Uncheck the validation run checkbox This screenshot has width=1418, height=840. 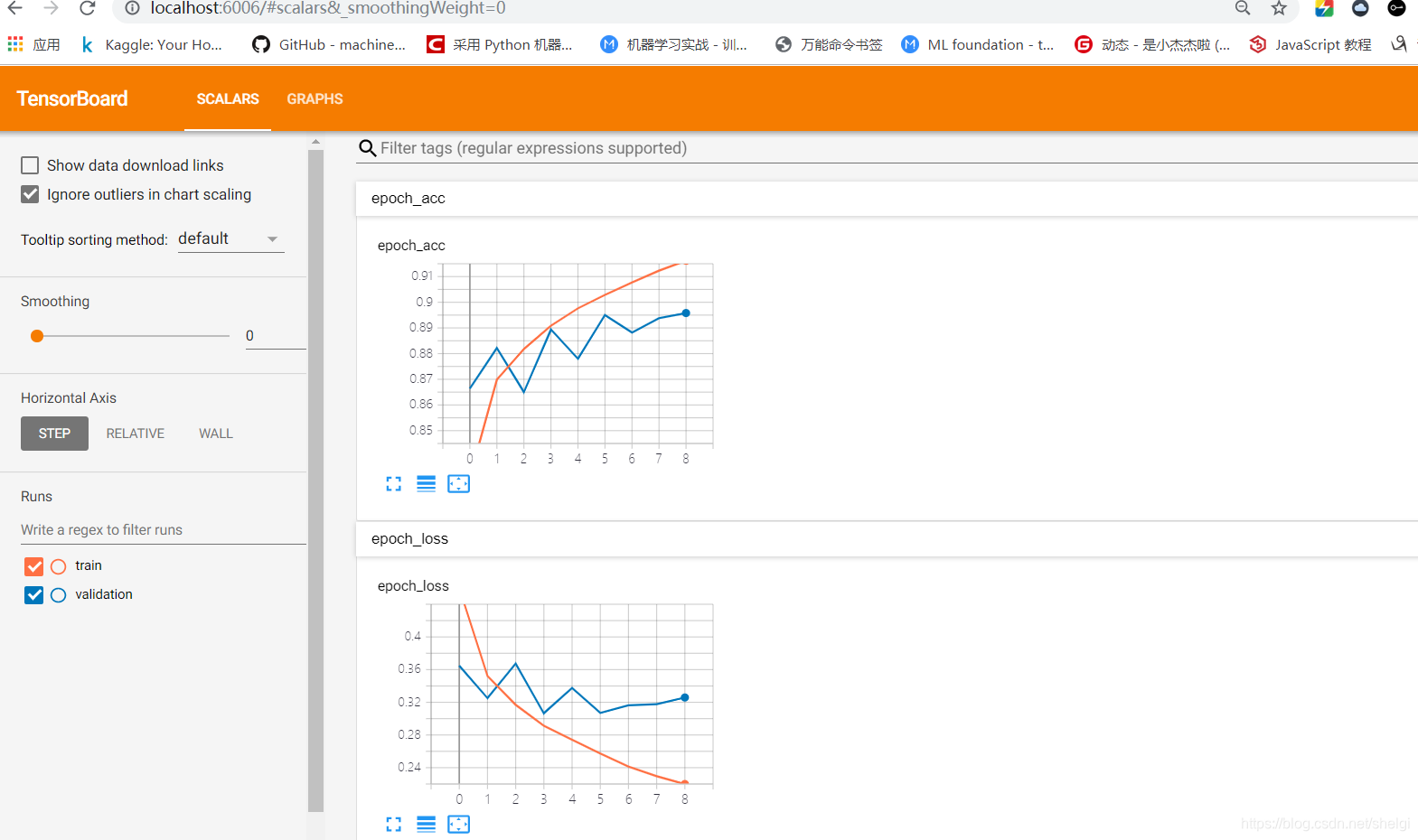(34, 595)
